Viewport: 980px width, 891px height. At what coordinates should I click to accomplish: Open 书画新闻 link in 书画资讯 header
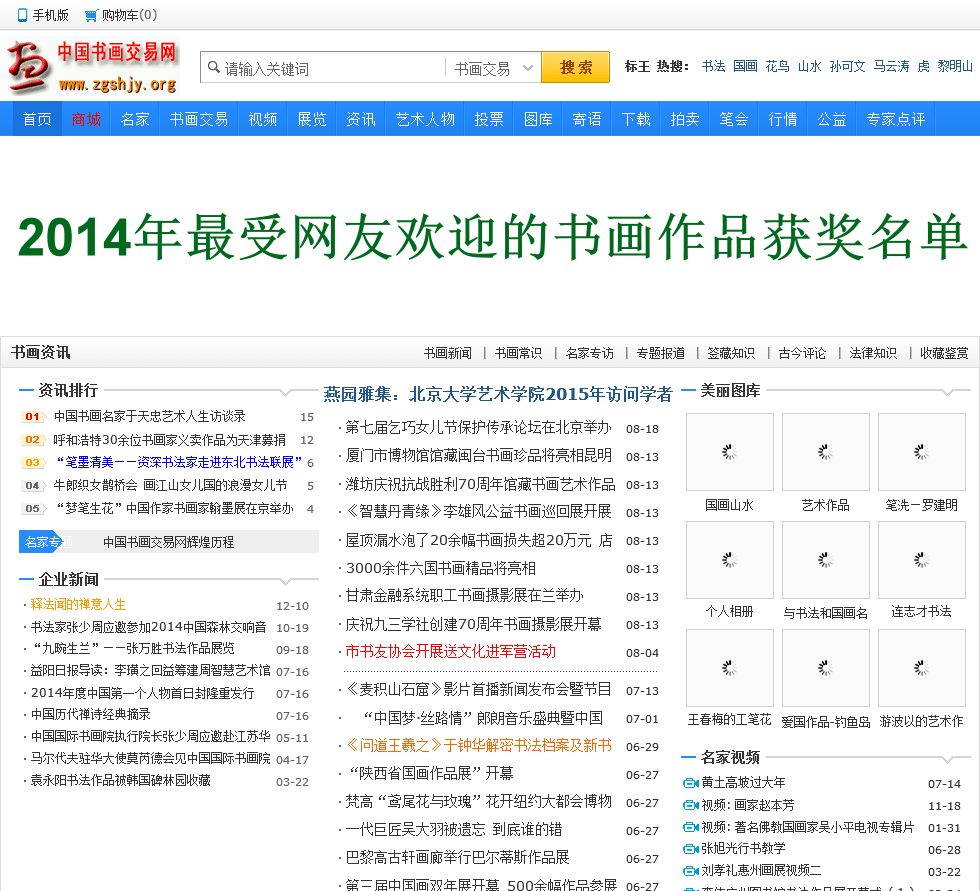pyautogui.click(x=447, y=353)
